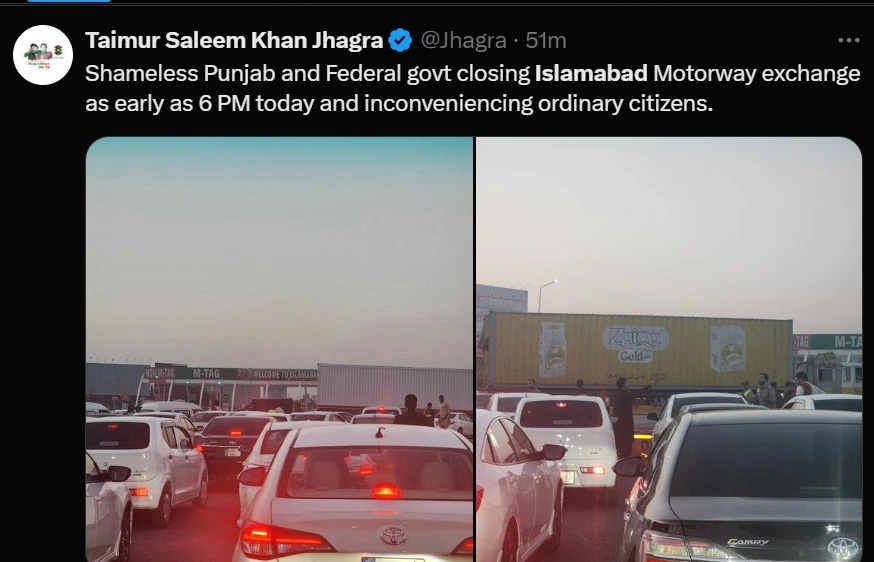Image resolution: width=874 pixels, height=562 pixels.
Task: Open Taimur Saleem Khan Jhagra's profile avatar
Action: pos(43,55)
